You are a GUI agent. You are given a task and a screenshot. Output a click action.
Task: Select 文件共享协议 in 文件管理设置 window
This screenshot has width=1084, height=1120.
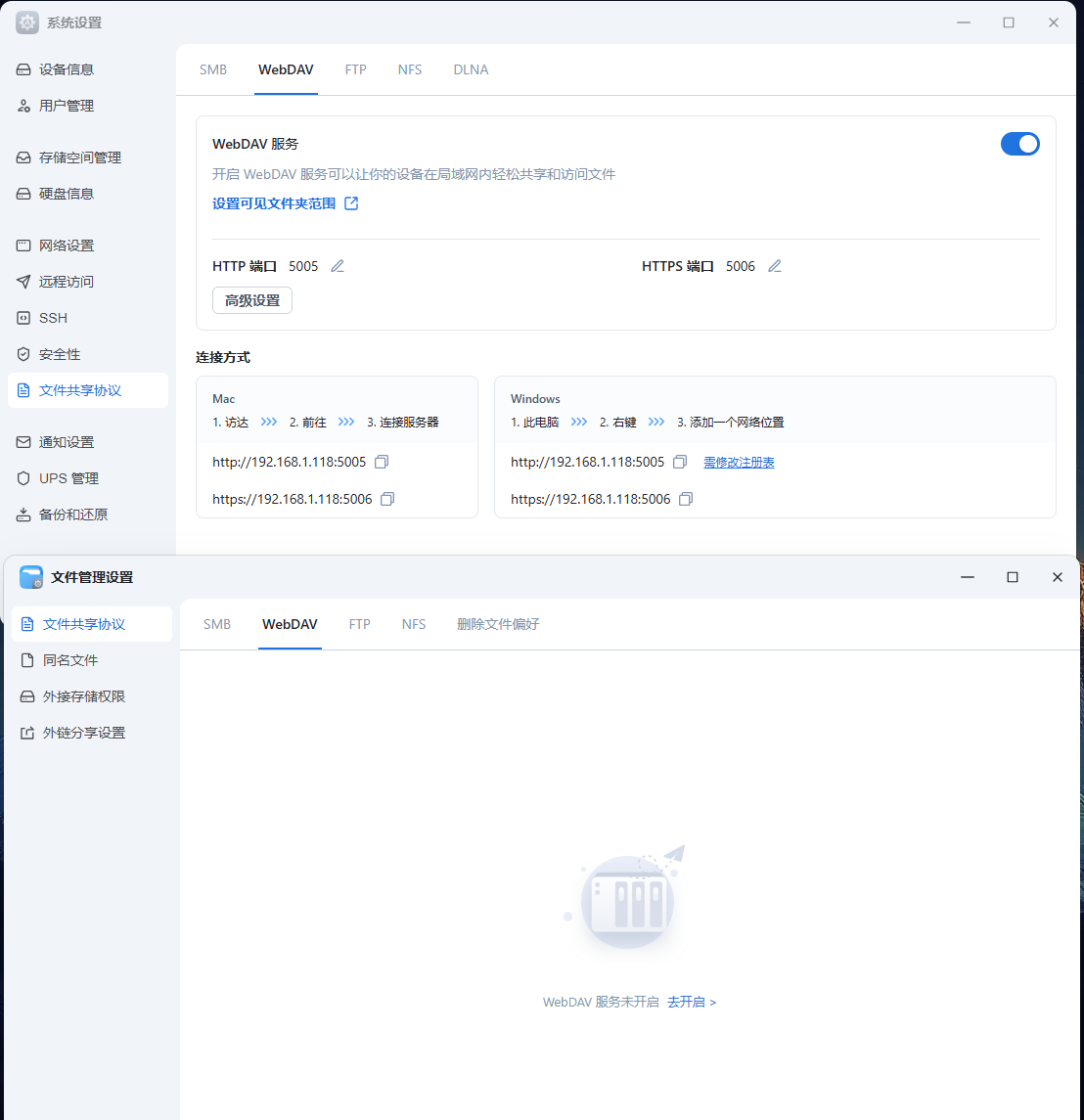(x=91, y=624)
